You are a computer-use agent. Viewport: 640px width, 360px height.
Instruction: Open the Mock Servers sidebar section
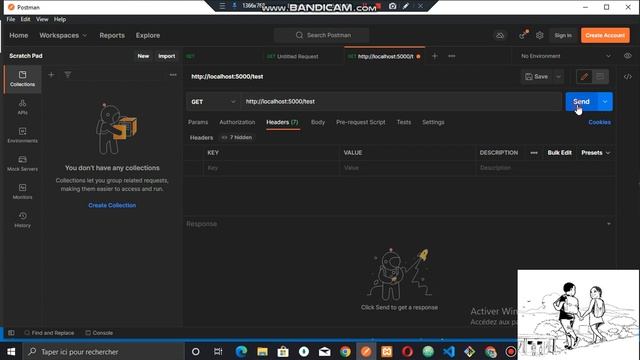click(22, 163)
